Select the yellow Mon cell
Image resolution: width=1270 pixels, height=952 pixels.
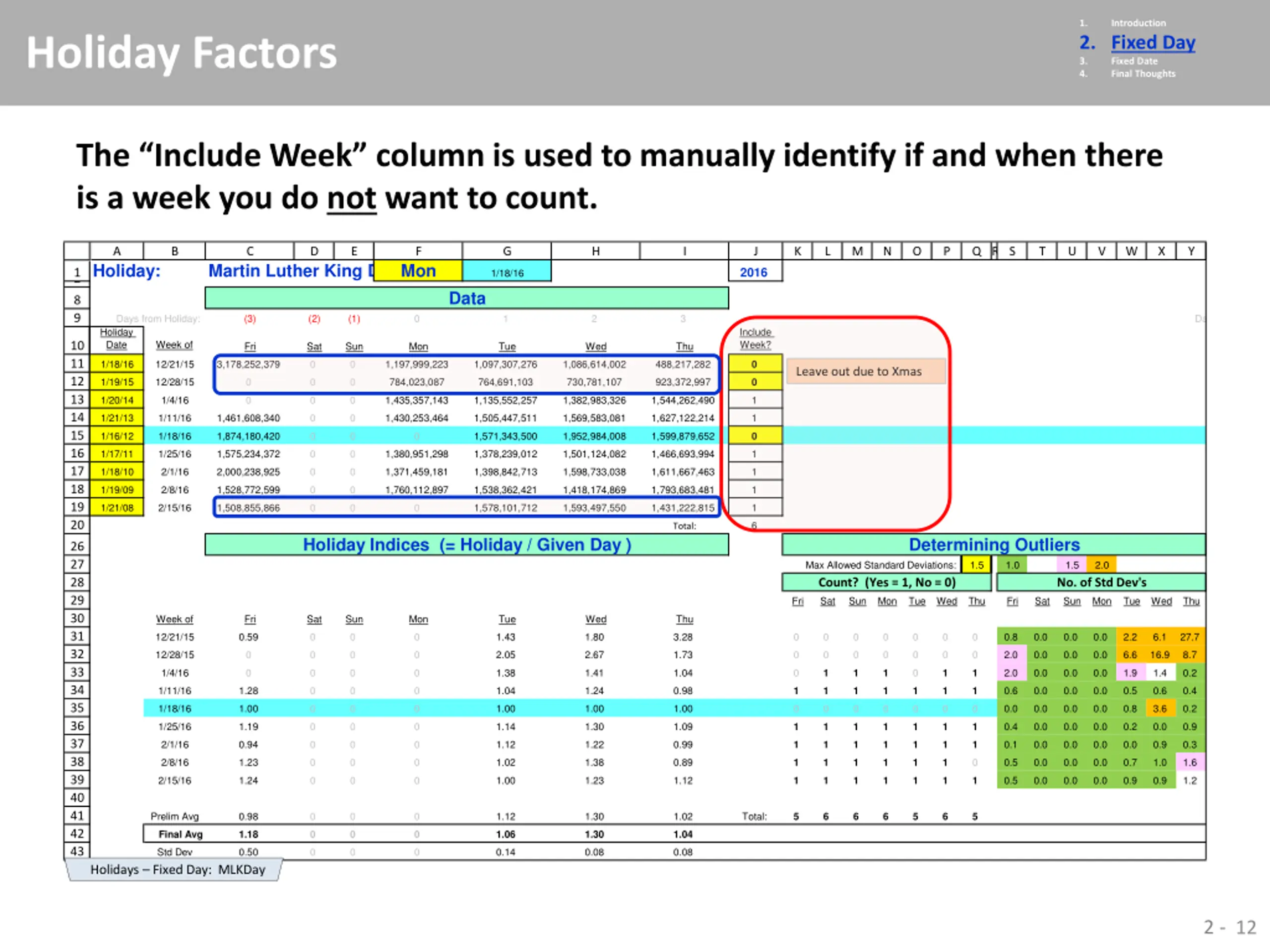click(x=418, y=271)
